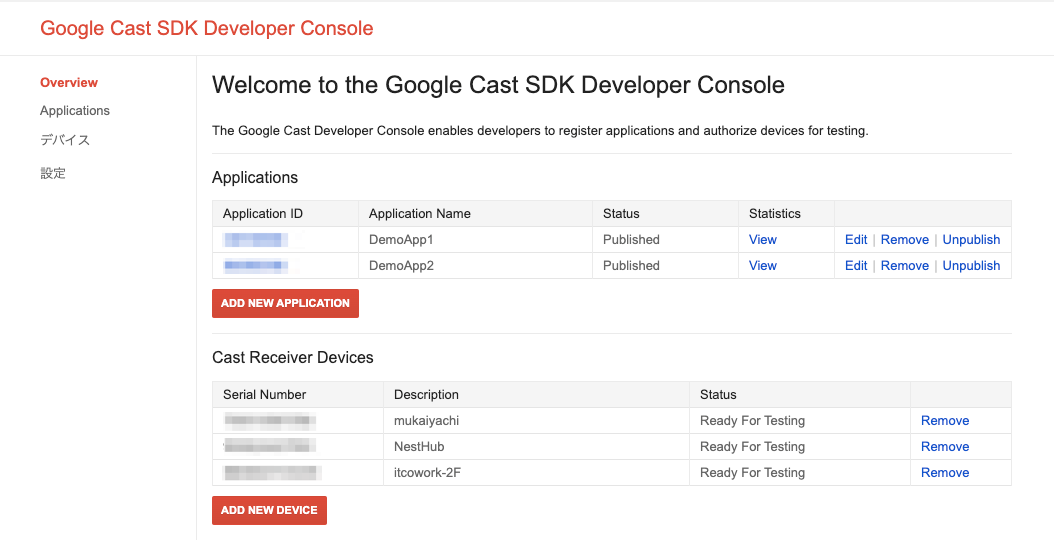Unpublish the DemoApp2 application
1054x558 pixels.
coord(971,266)
